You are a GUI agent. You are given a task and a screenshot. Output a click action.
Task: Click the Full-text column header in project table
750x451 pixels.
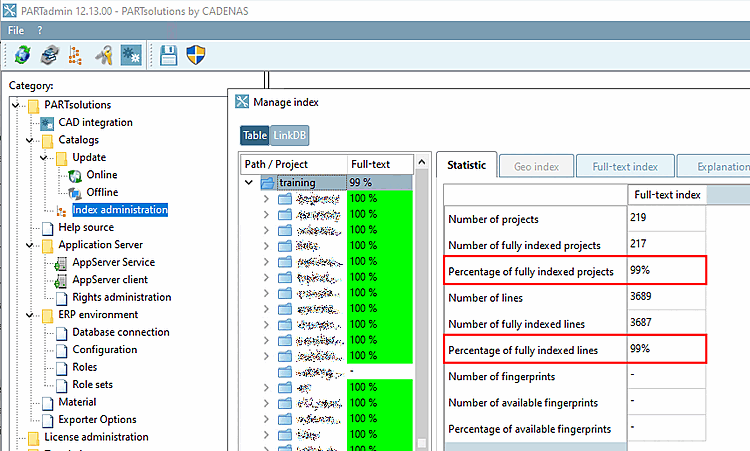[x=380, y=164]
